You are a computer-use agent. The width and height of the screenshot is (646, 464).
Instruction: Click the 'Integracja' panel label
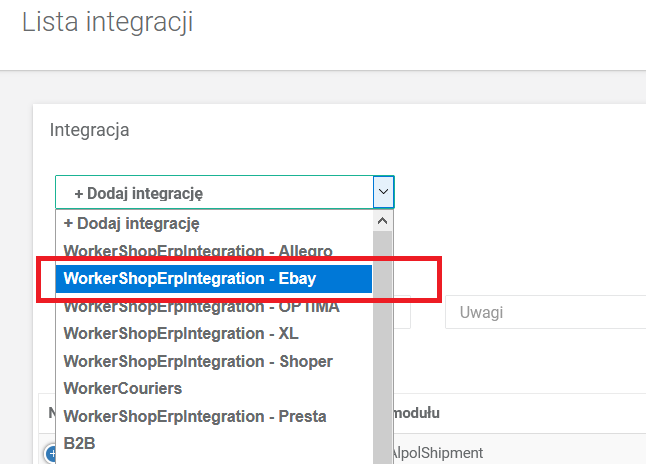(x=89, y=130)
